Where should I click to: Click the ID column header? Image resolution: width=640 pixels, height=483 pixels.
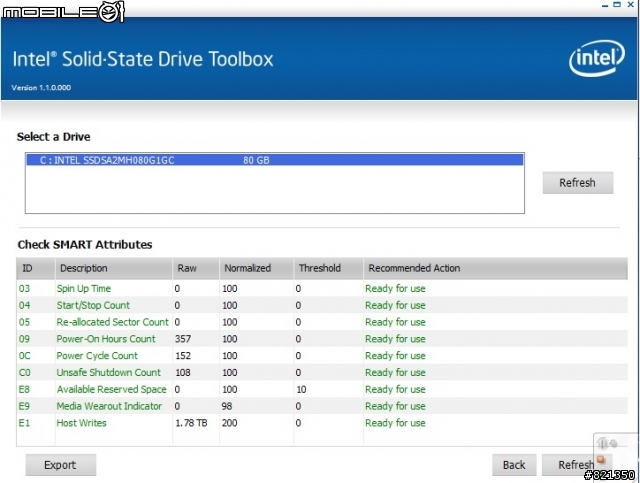pos(36,268)
